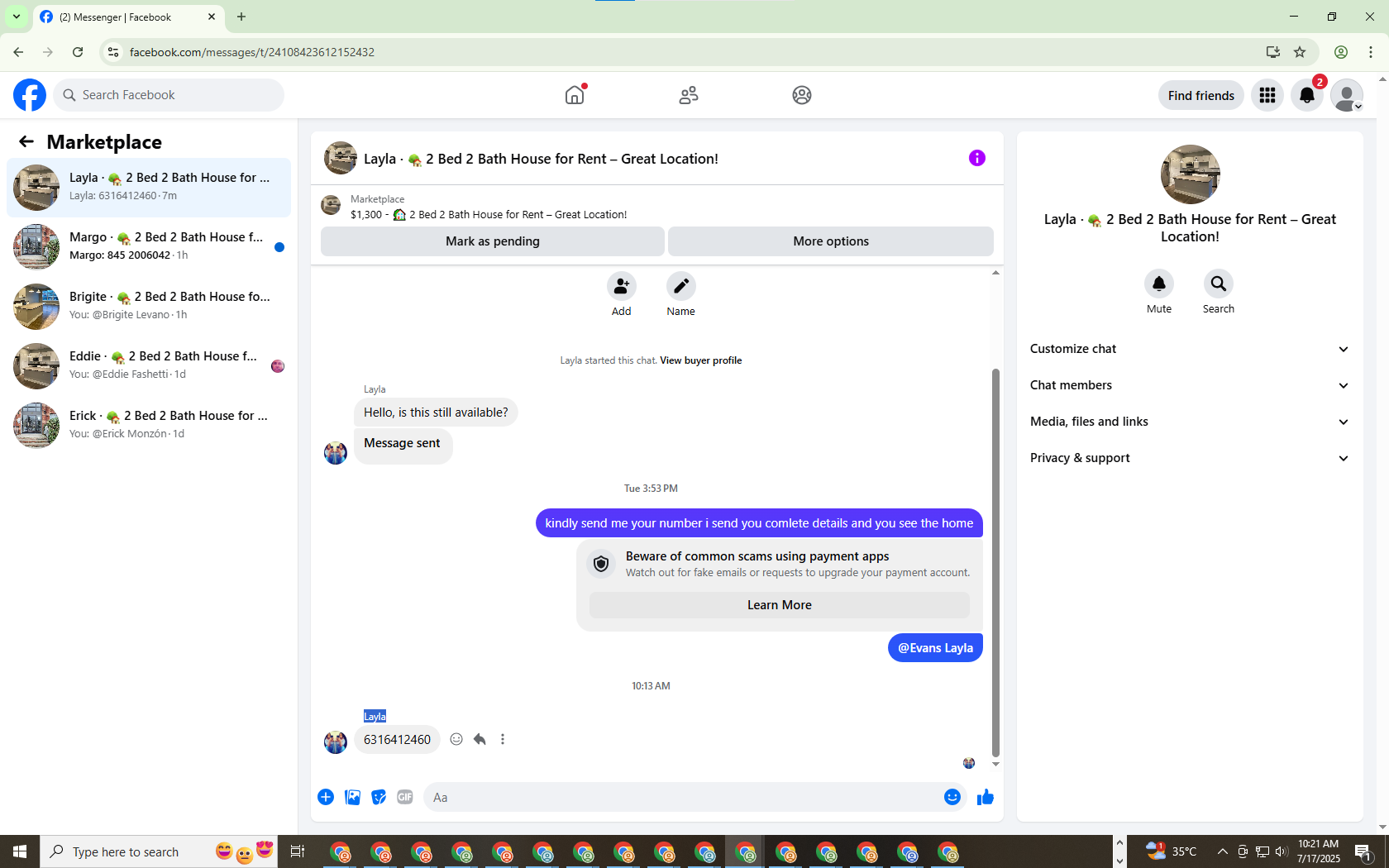Mute this conversation with the bell icon

coord(1159,284)
